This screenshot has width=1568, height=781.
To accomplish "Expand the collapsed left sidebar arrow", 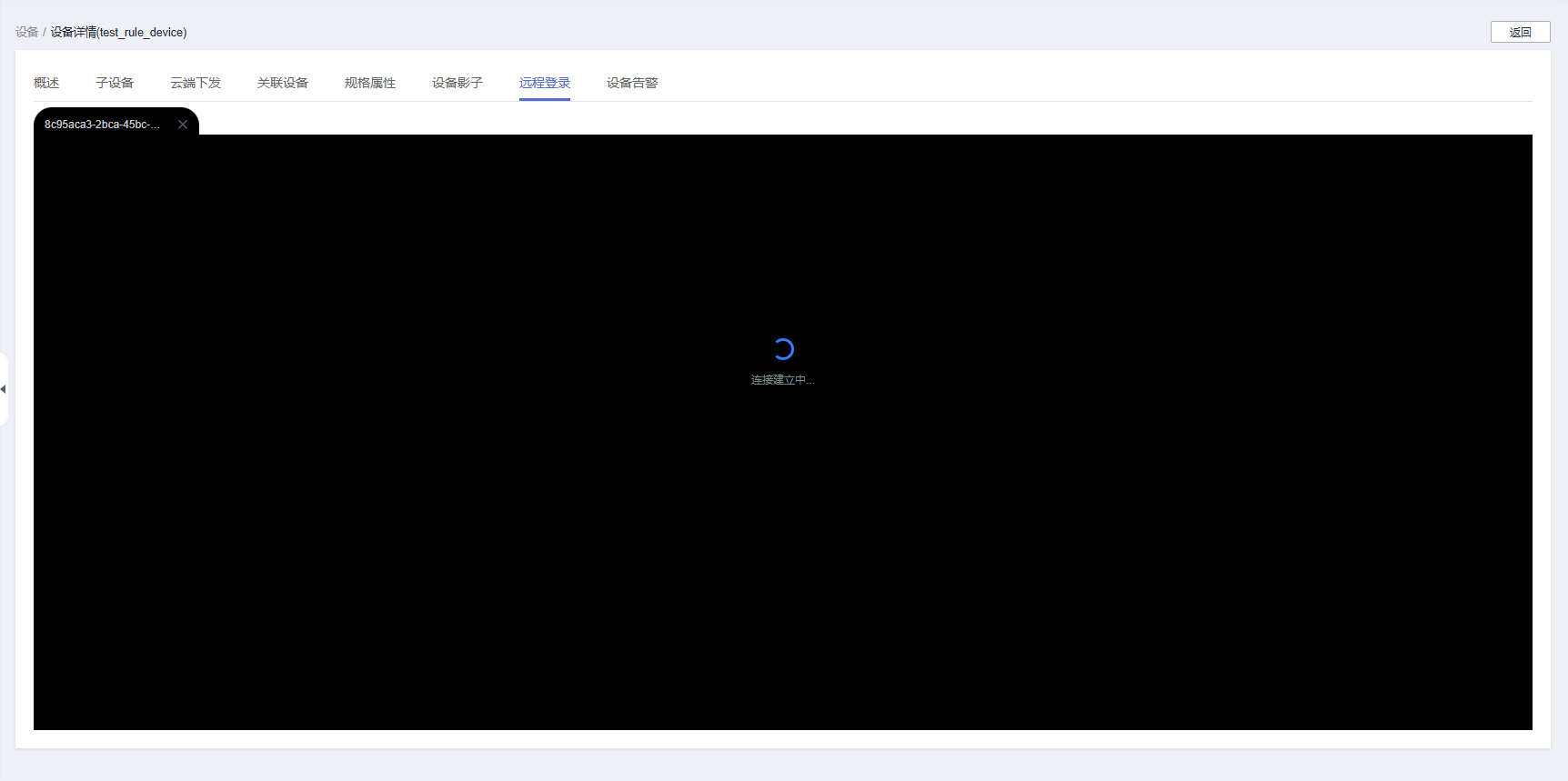I will pos(4,389).
